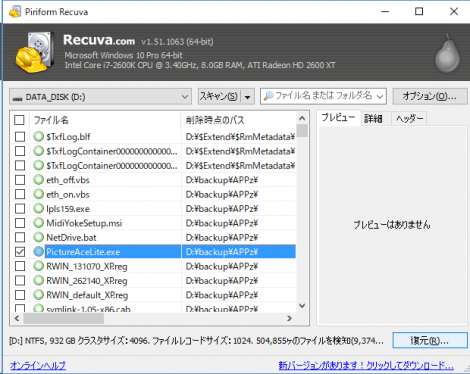Check the box for RWIN_default_XP.reg
The width and height of the screenshot is (470, 374).
click(20, 295)
